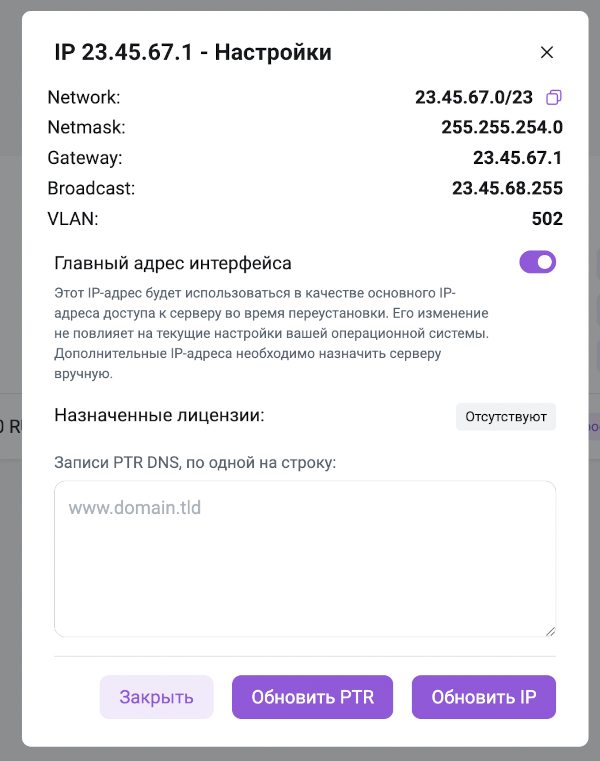Click the Отсутствуют licenses badge
Viewport: 600px width, 761px height.
click(x=506, y=416)
